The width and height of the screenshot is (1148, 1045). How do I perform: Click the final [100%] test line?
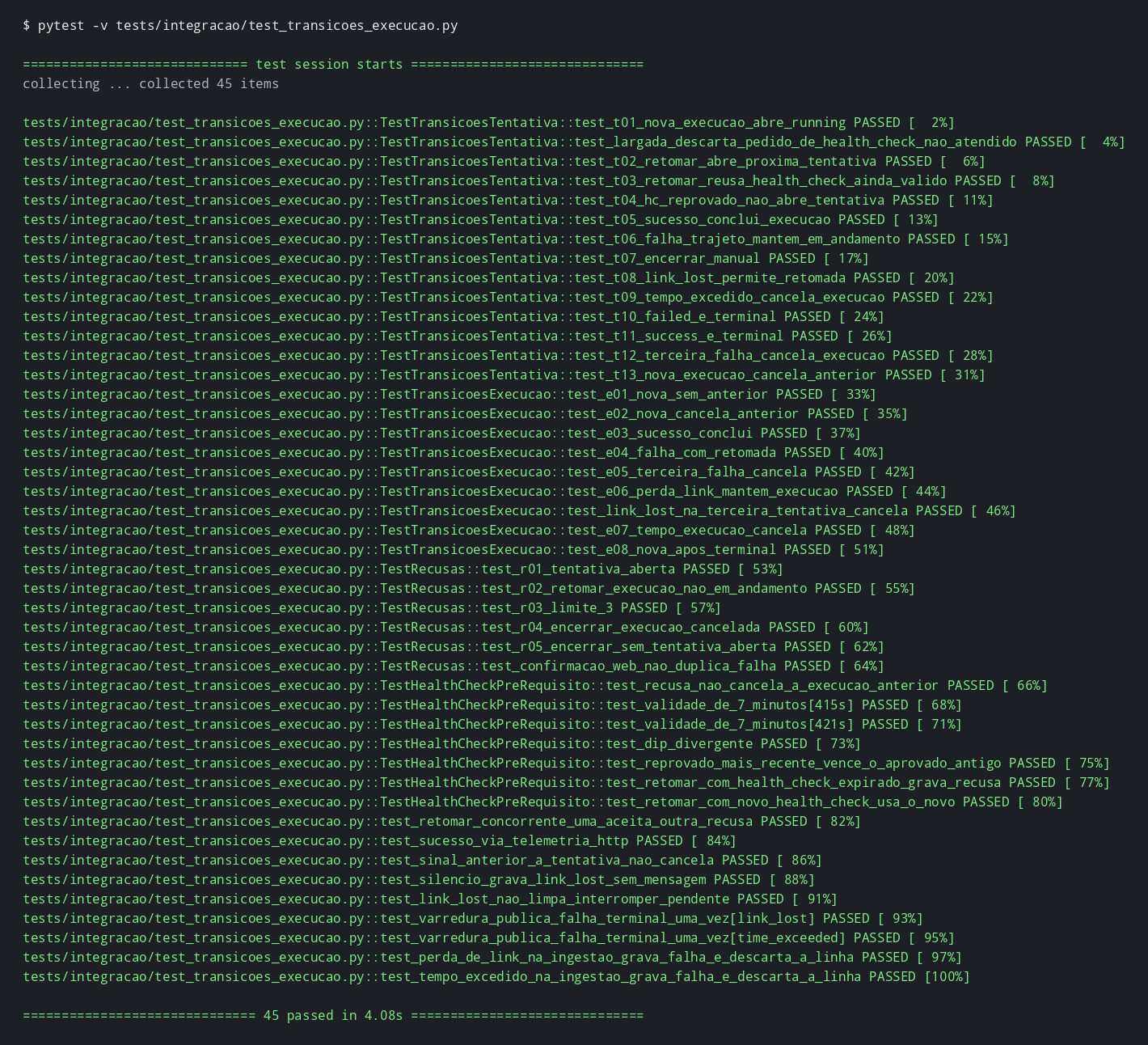tap(496, 977)
